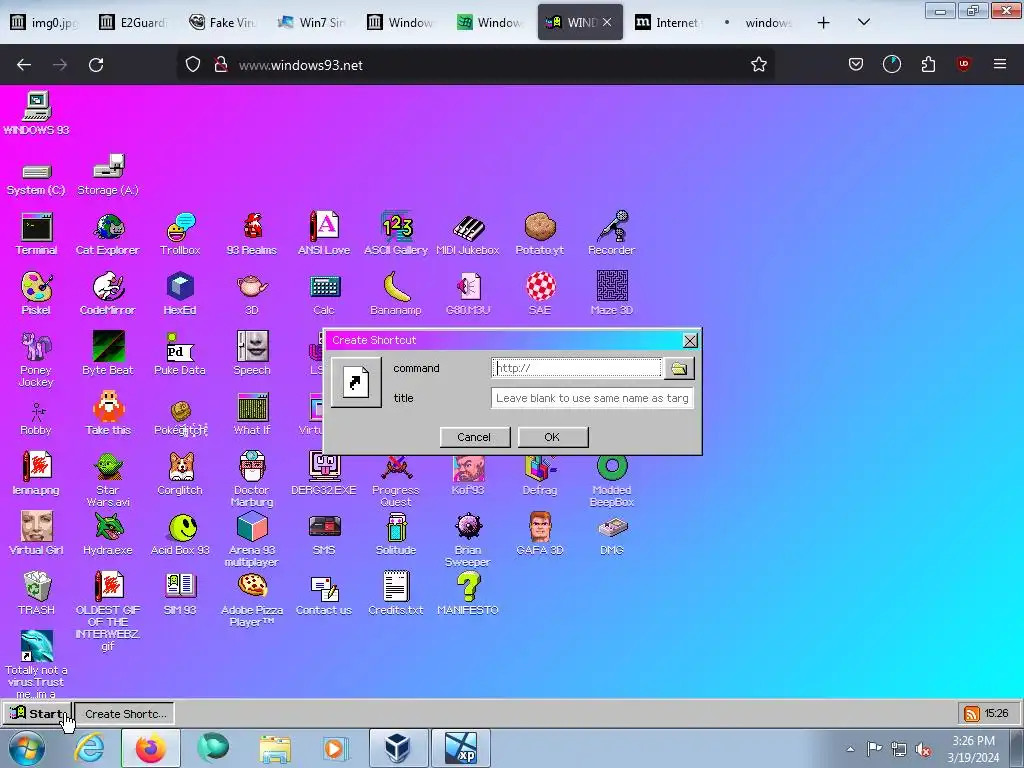Launch the Star Wars.avi Yoda icon
Viewport: 1024px width, 768px height.
pyautogui.click(x=108, y=479)
